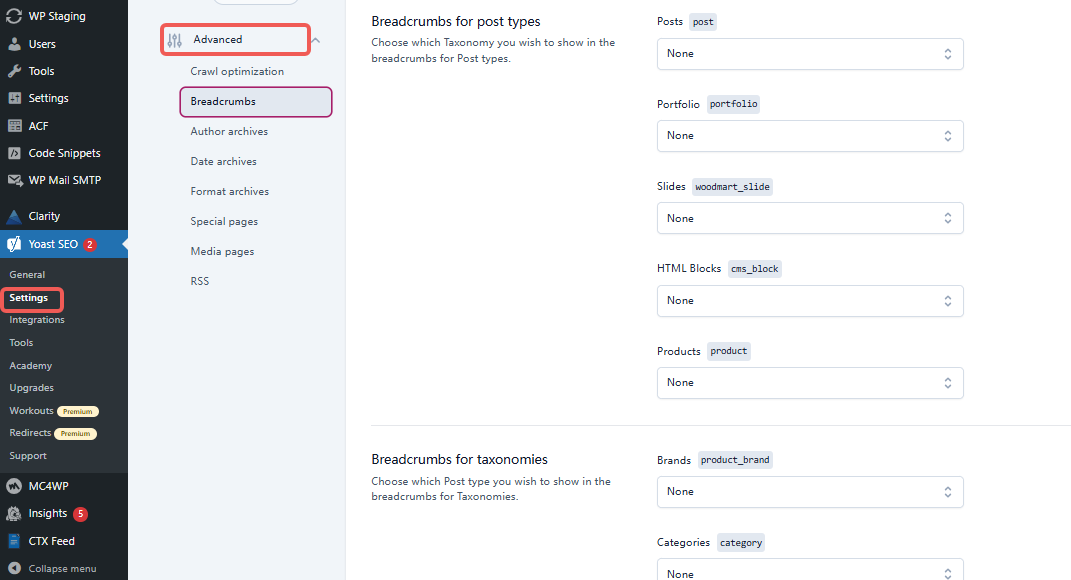Viewport: 1071px width, 580px height.
Task: Click the Users sidebar icon
Action: (14, 43)
